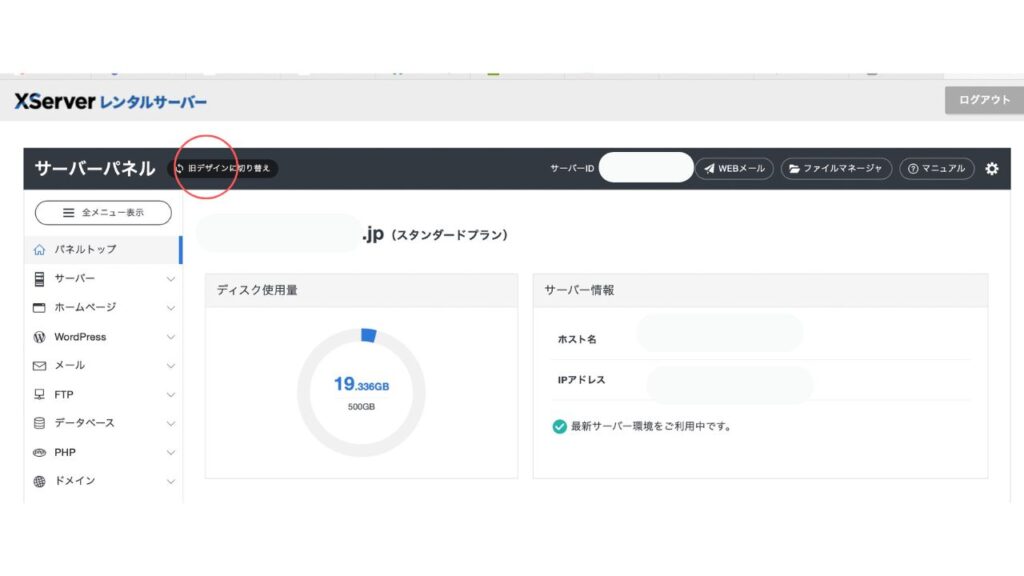
Task: Open WEBメール from the header
Action: (x=735, y=169)
